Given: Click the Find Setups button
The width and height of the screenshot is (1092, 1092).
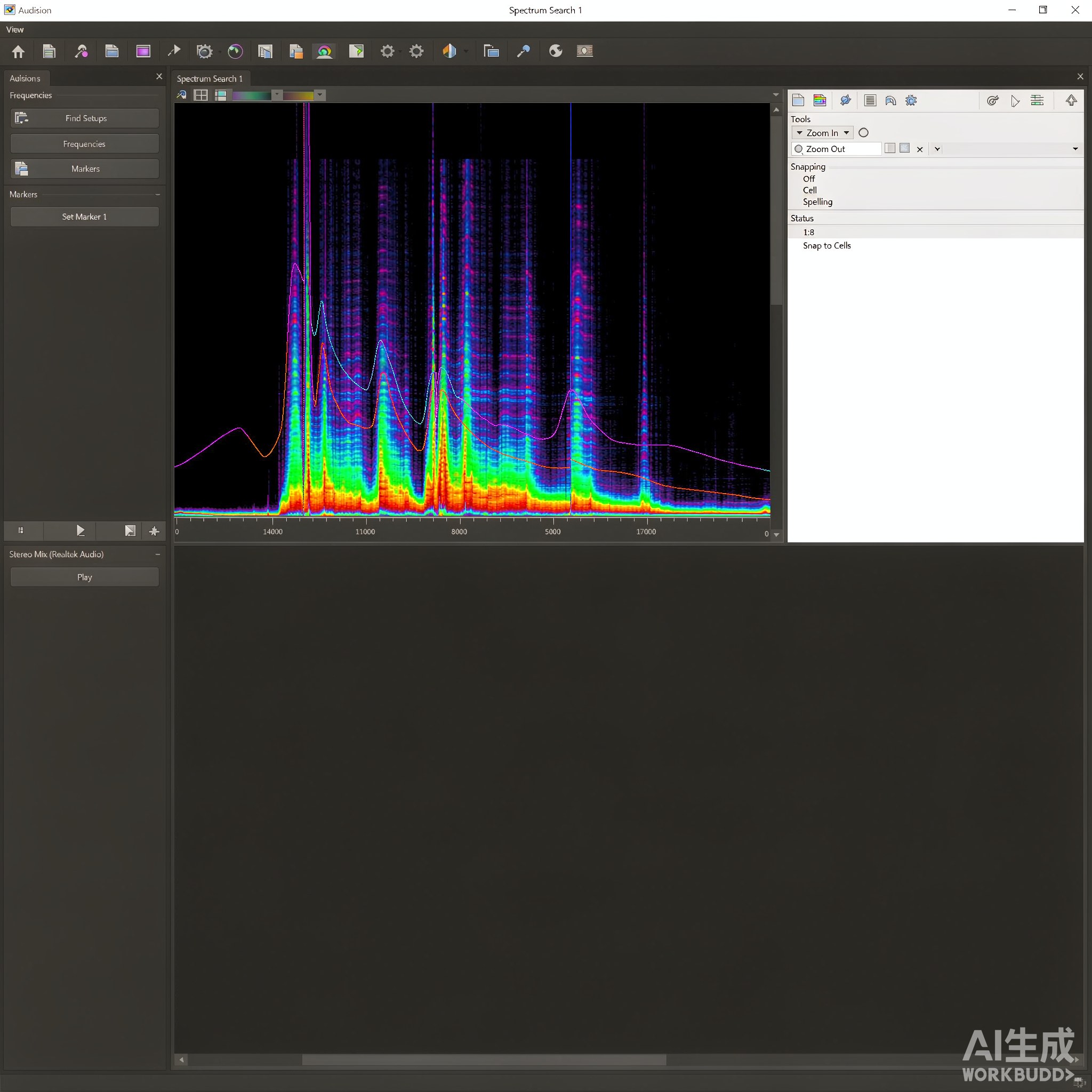Looking at the screenshot, I should (x=85, y=118).
